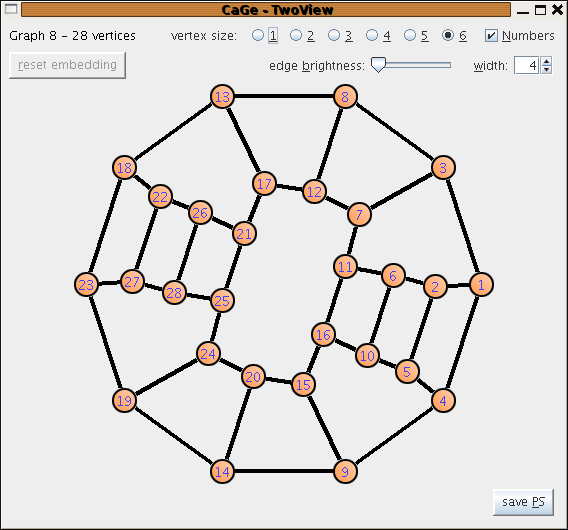
Task: Click the window menu icon in title bar
Action: (x=11, y=9)
